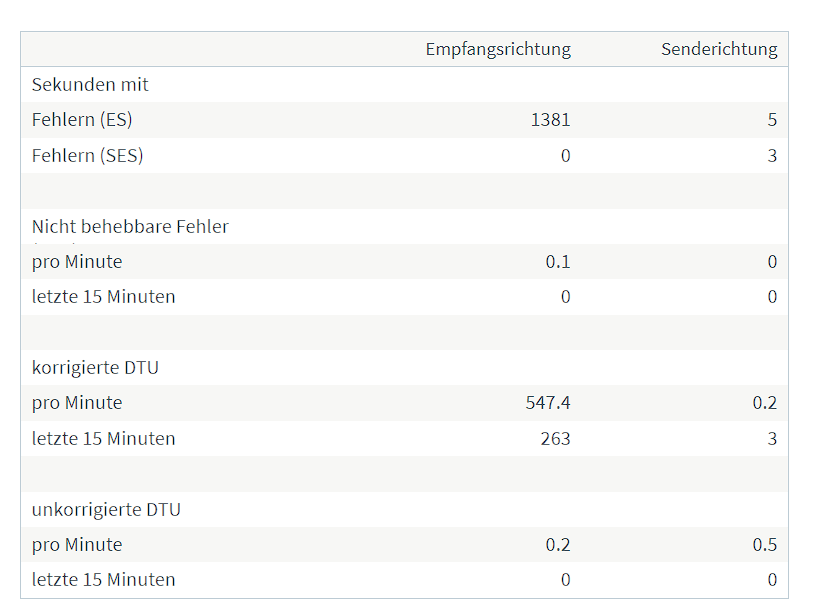Select the 547.4 corrected DTU value
Screen dimensions: 817x613
[x=548, y=403]
